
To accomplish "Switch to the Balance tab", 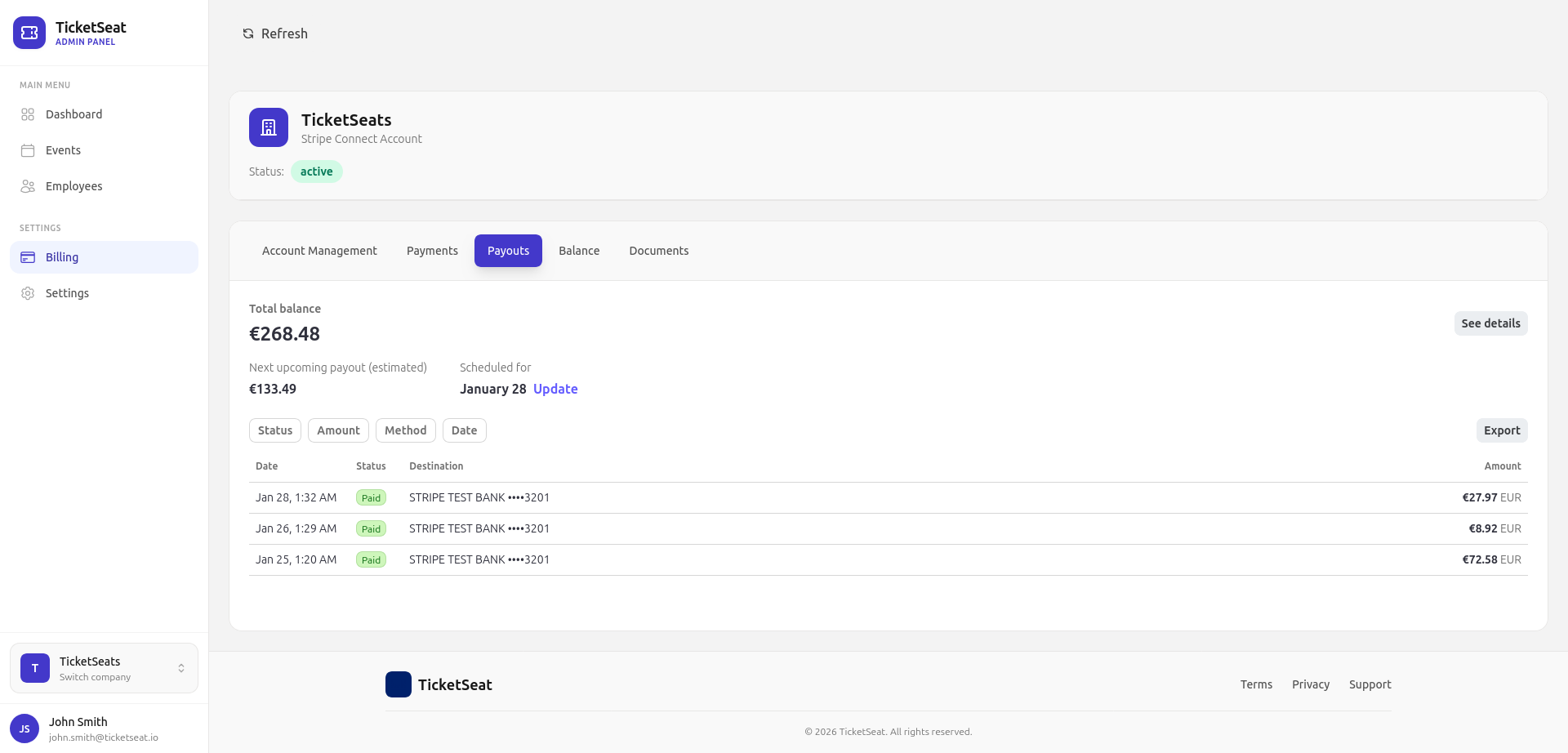I will coord(579,251).
